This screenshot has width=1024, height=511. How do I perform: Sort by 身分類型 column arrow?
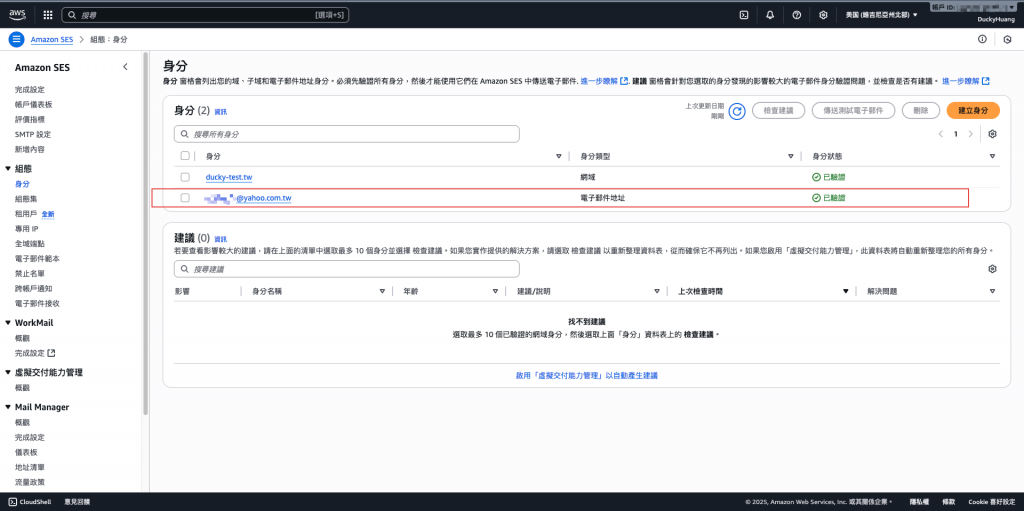pyautogui.click(x=791, y=157)
